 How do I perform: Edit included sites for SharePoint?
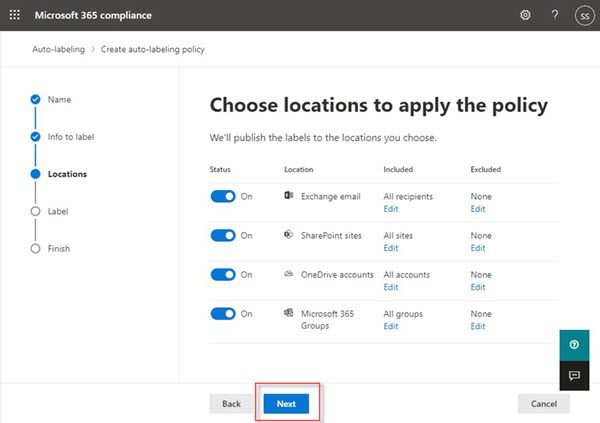coord(391,248)
